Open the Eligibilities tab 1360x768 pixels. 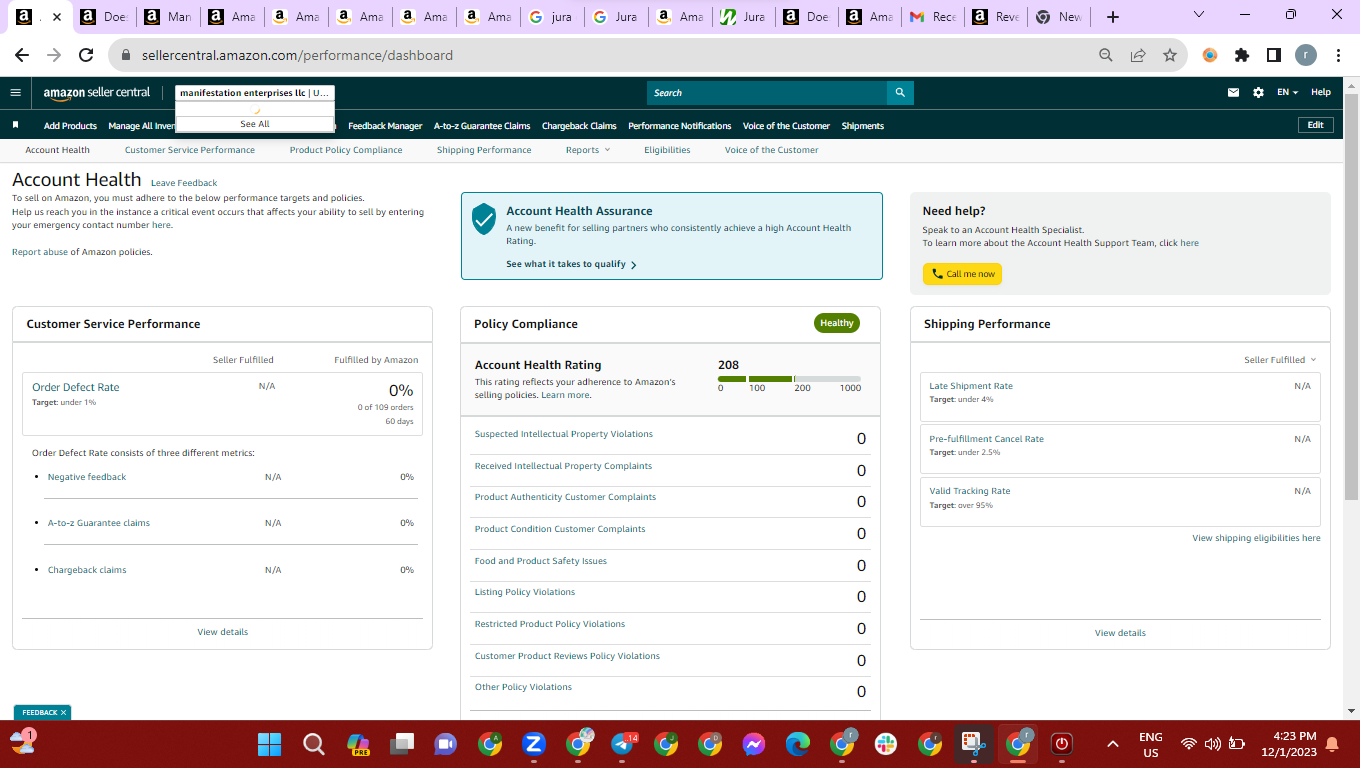[x=667, y=150]
